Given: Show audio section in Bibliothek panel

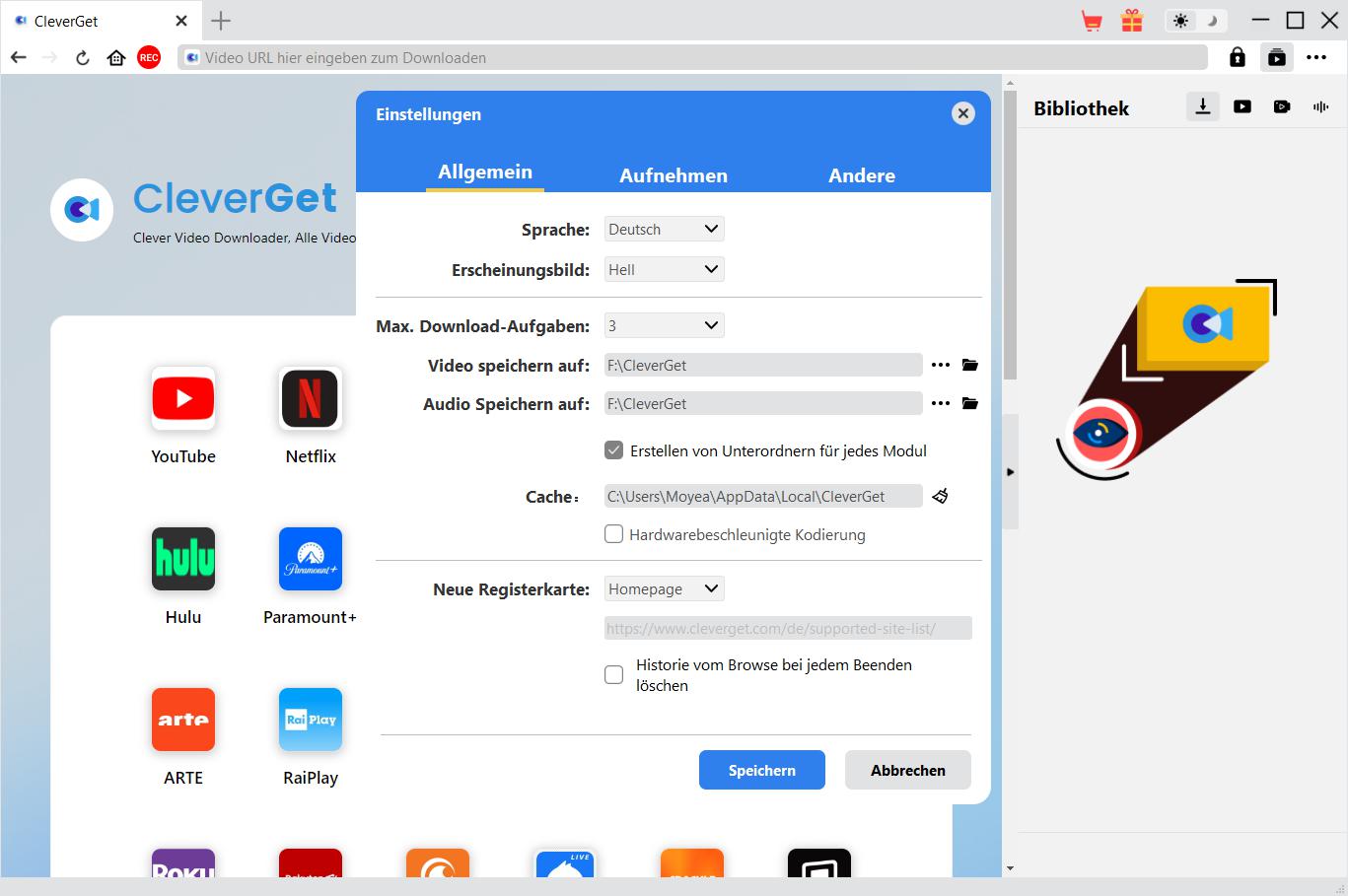Looking at the screenshot, I should pos(1320,107).
